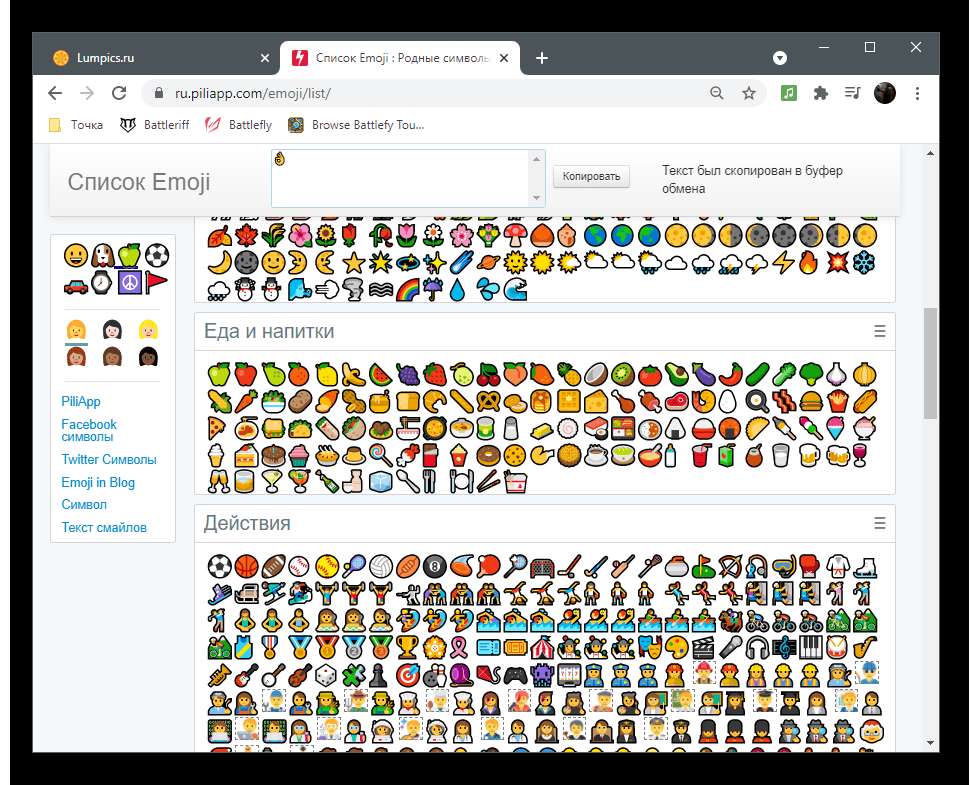Jump to the dog face category
972x785 pixels.
102,255
